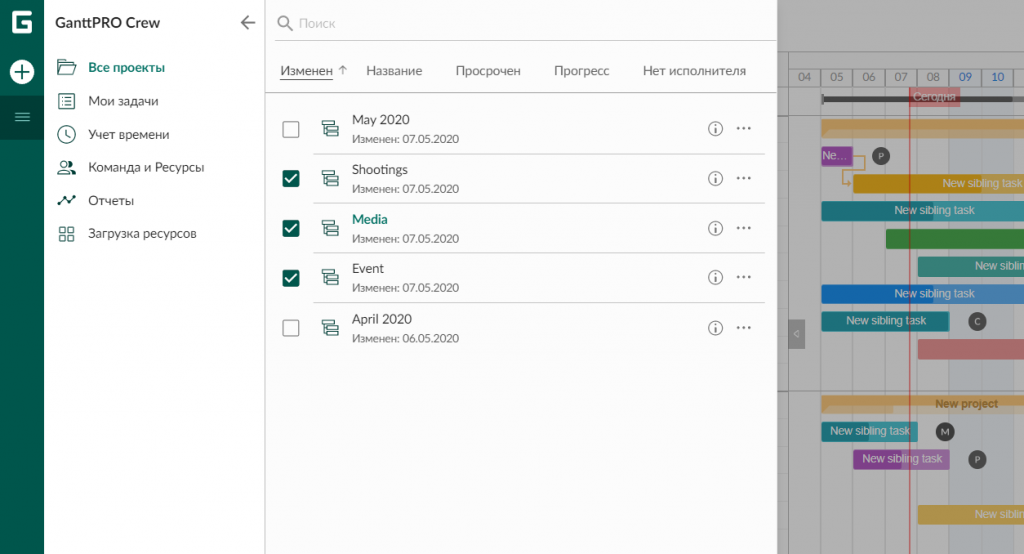The image size is (1024, 554).
Task: Go to Команда и Ресурсы section
Action: point(146,167)
